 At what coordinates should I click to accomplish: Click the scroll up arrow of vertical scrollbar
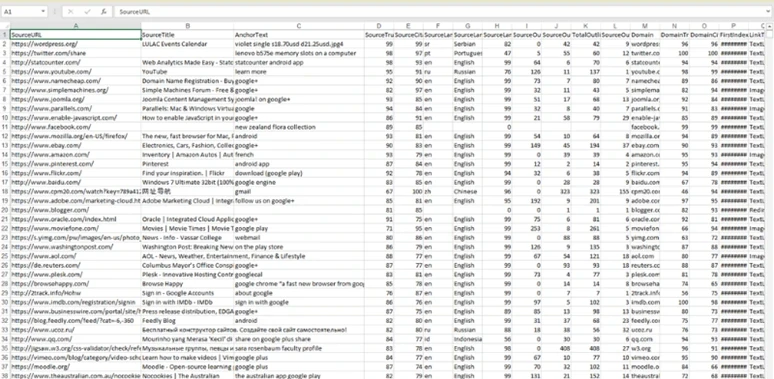pyautogui.click(x=769, y=26)
